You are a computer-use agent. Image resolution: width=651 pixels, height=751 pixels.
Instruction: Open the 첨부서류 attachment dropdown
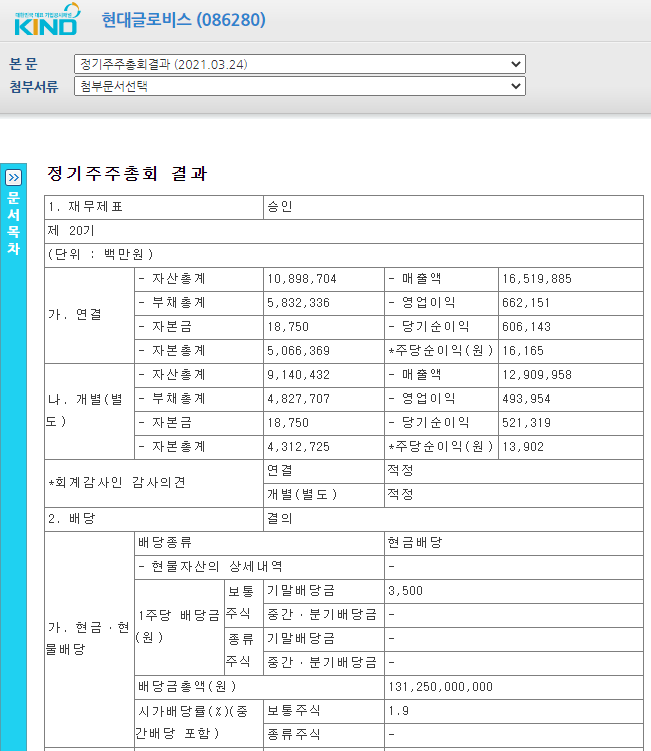pyautogui.click(x=300, y=86)
